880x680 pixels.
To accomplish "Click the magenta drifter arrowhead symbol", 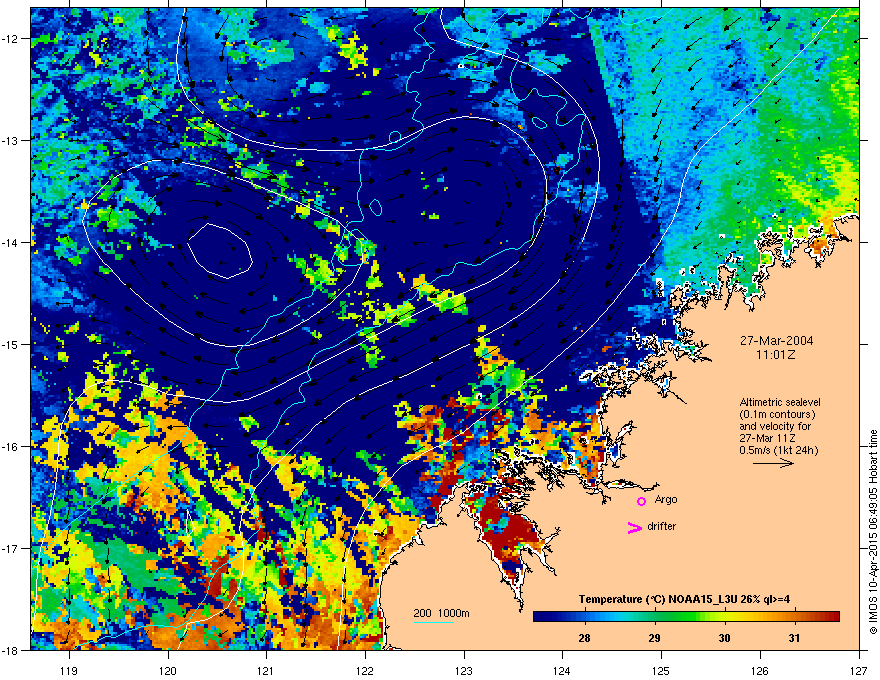I will pyautogui.click(x=634, y=527).
